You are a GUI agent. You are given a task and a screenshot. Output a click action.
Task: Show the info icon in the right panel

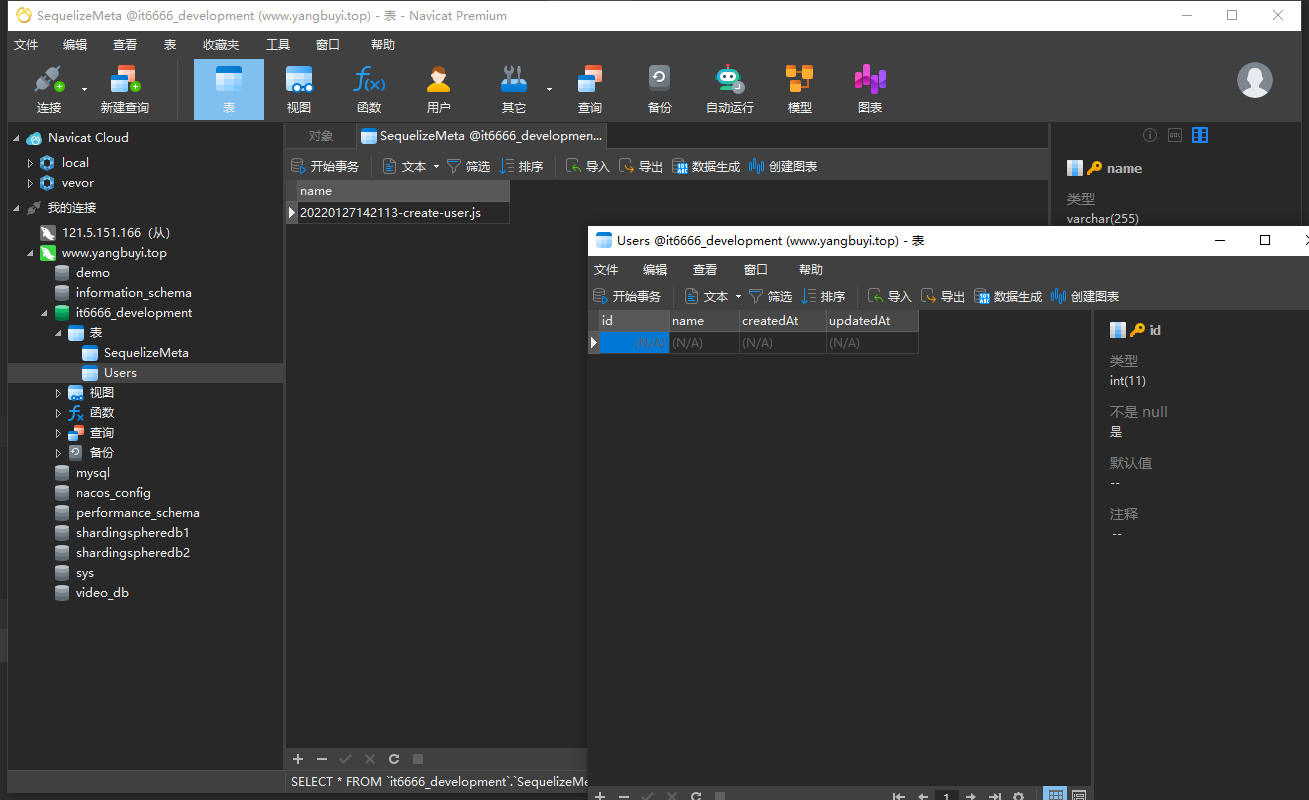(1150, 135)
